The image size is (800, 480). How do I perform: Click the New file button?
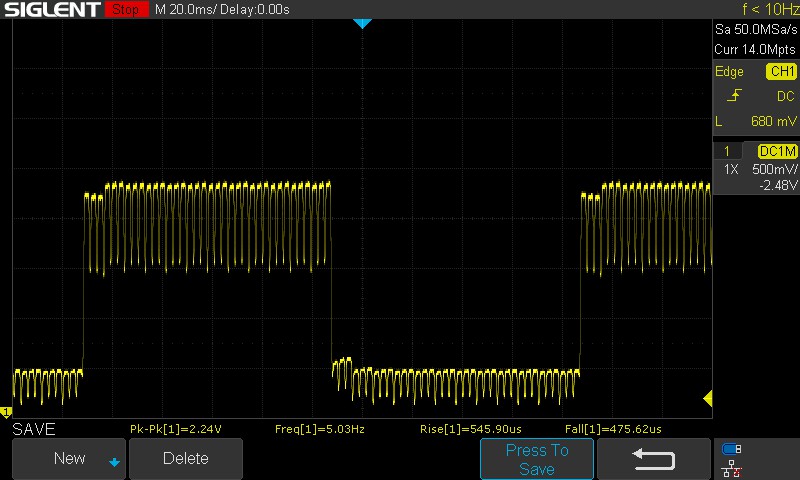click(x=69, y=459)
